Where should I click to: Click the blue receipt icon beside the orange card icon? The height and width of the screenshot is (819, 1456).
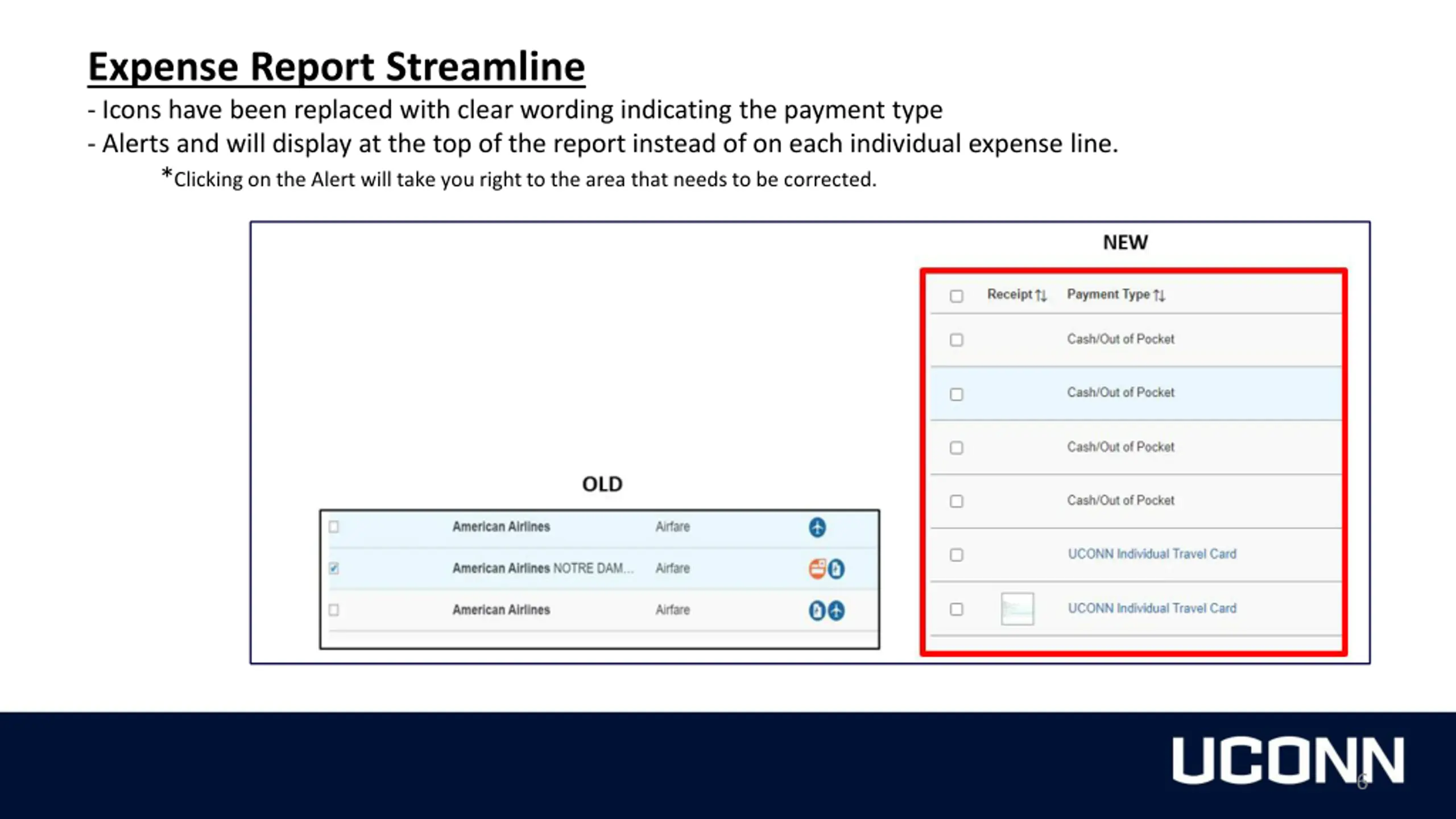tap(836, 569)
